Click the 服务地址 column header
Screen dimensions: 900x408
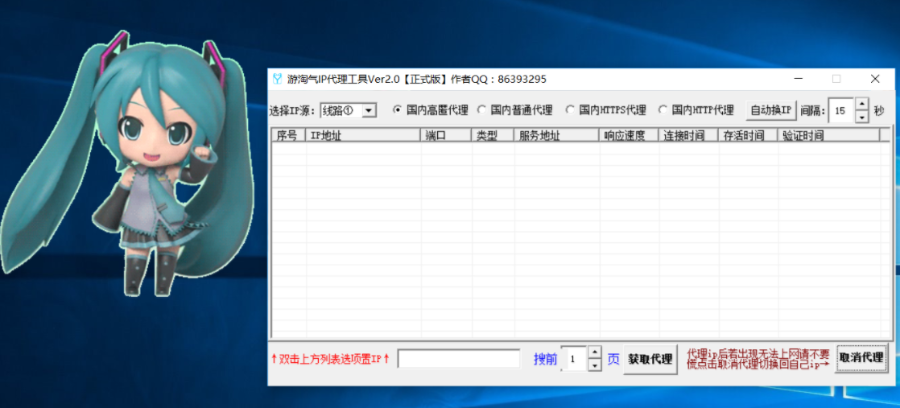click(557, 135)
